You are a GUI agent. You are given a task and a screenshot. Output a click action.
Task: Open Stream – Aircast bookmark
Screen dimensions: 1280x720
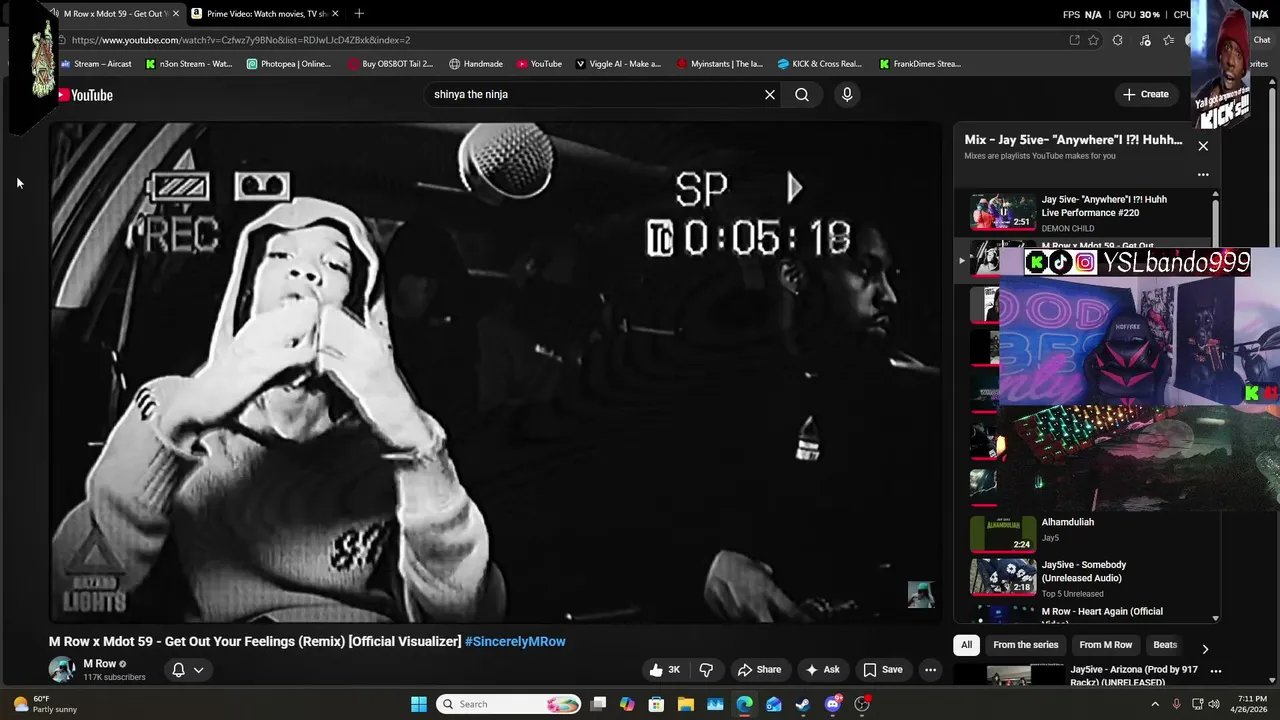(x=96, y=64)
